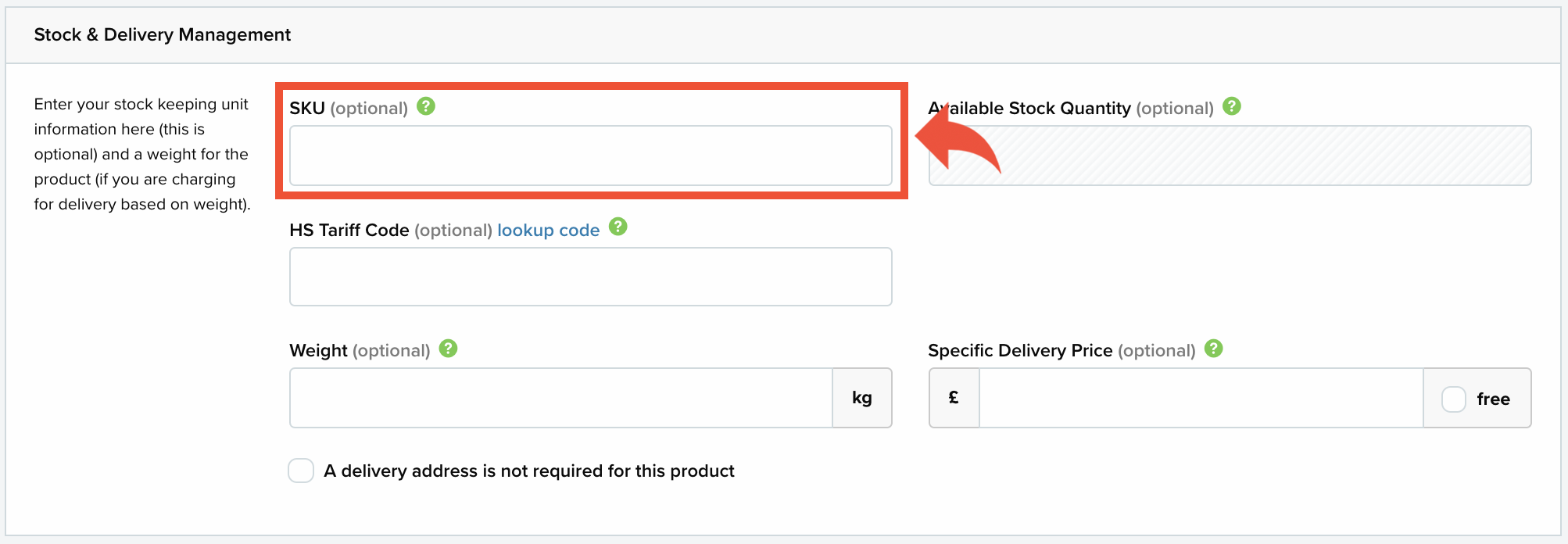Click into the Weight input field

point(561,398)
